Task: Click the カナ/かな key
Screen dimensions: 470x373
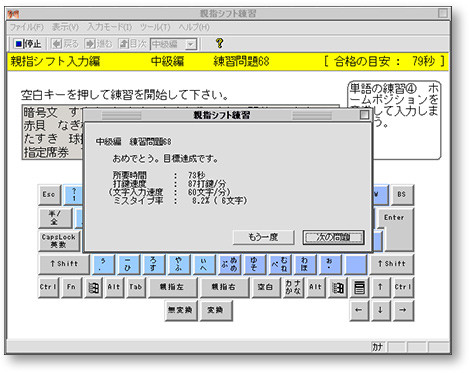Action: 293,287
